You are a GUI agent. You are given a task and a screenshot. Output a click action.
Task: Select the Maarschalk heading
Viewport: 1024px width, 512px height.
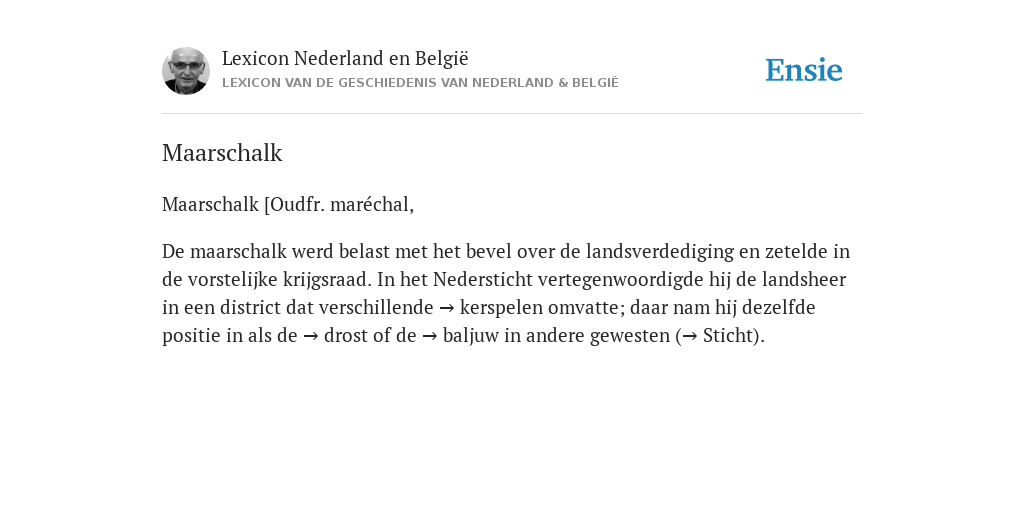pos(222,153)
